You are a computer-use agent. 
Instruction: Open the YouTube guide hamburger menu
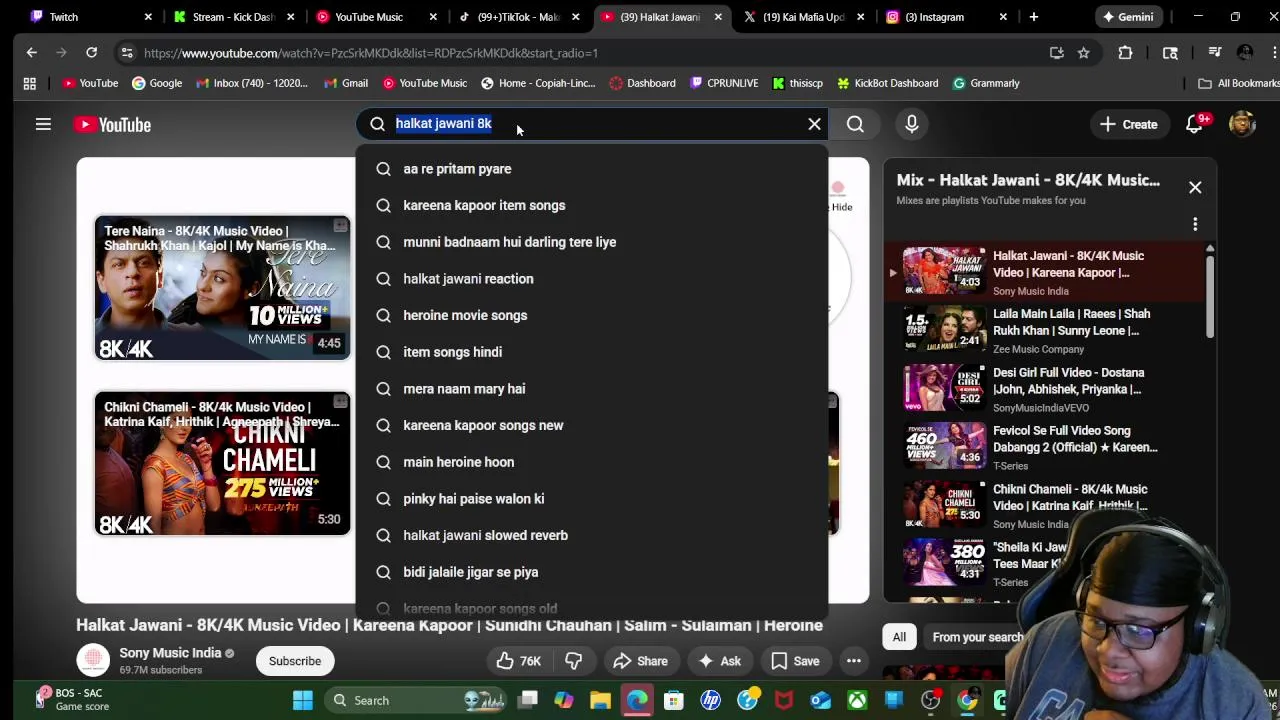(x=43, y=124)
